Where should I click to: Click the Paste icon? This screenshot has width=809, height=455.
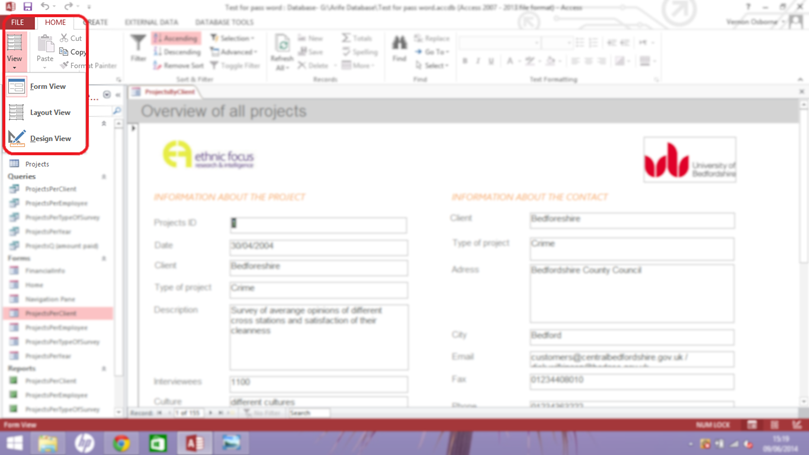point(45,44)
